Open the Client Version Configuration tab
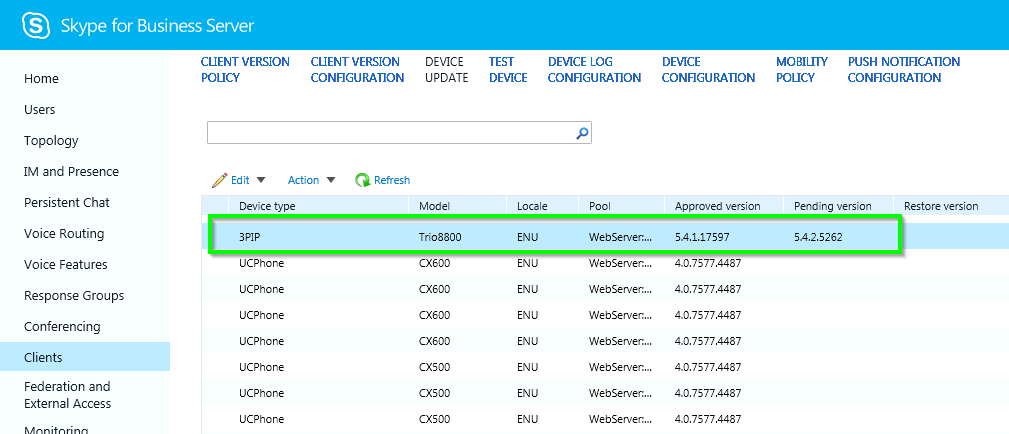Image resolution: width=1009 pixels, height=434 pixels. (x=357, y=70)
